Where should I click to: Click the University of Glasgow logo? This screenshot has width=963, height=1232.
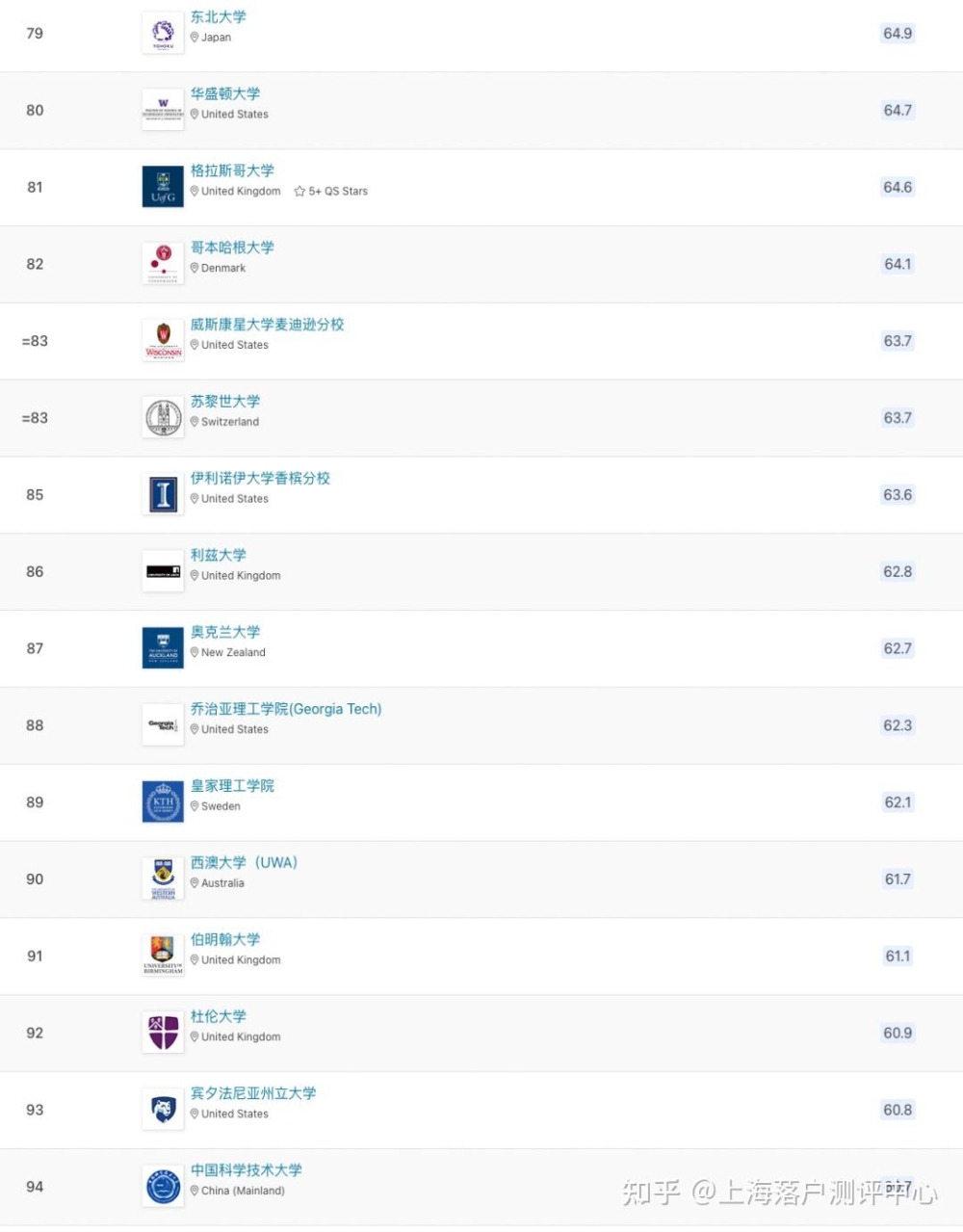click(x=163, y=187)
